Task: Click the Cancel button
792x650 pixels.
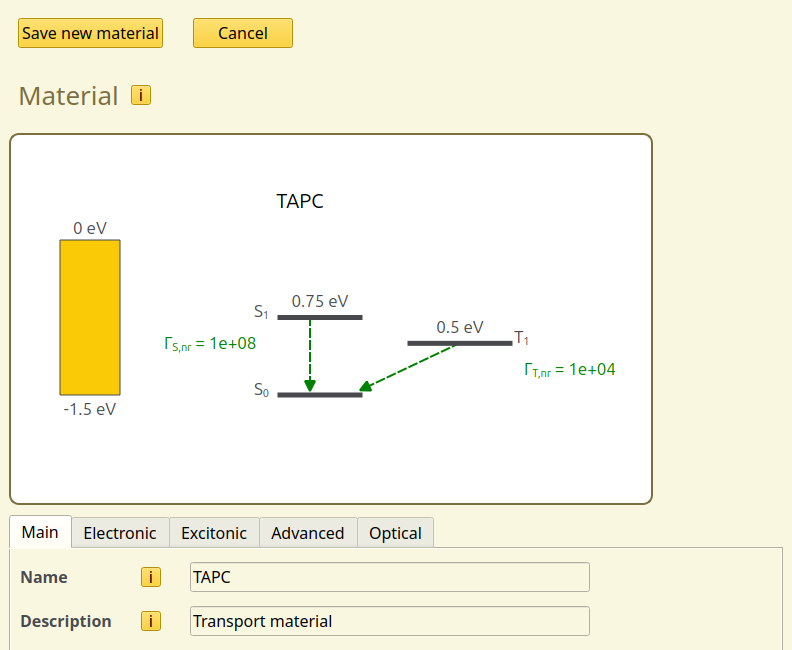Action: 242,33
